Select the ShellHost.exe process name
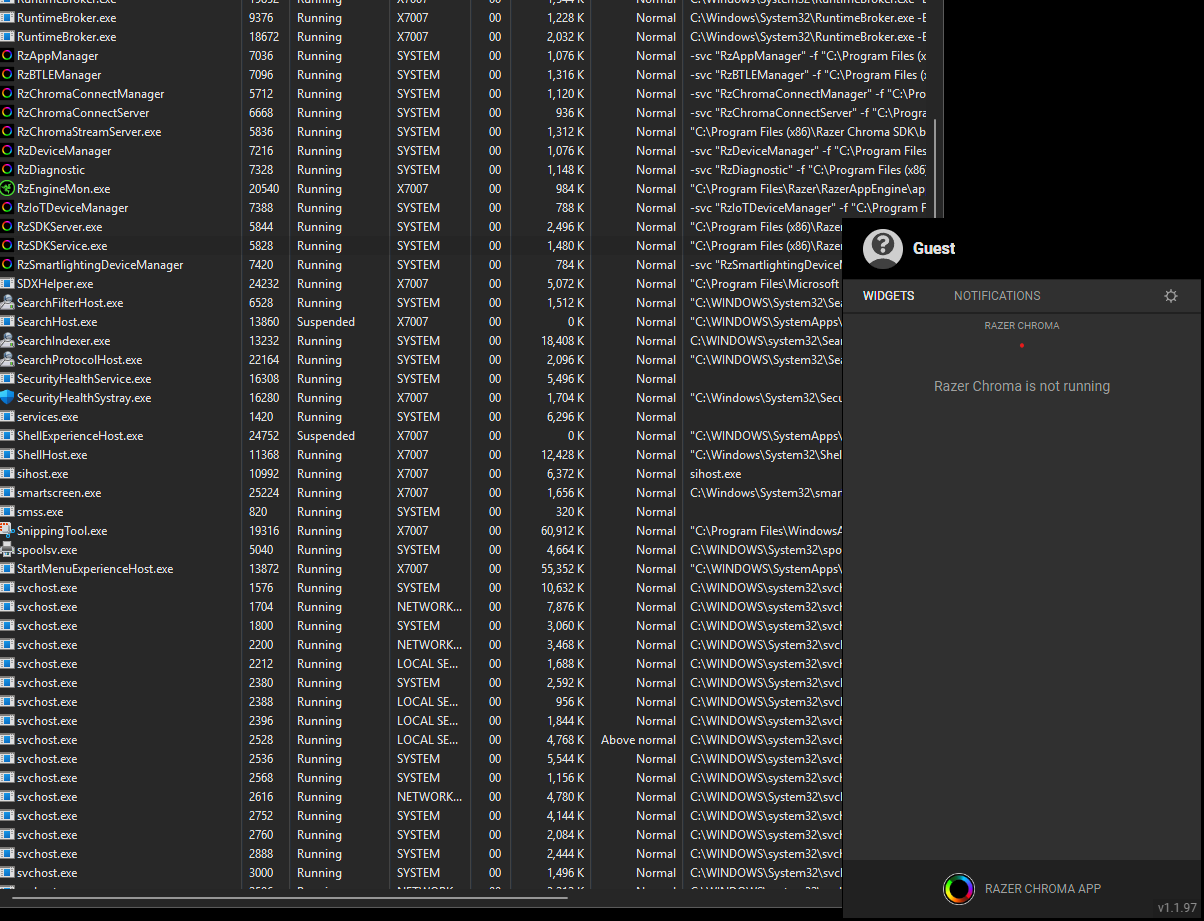Image resolution: width=1204 pixels, height=921 pixels. [52, 455]
